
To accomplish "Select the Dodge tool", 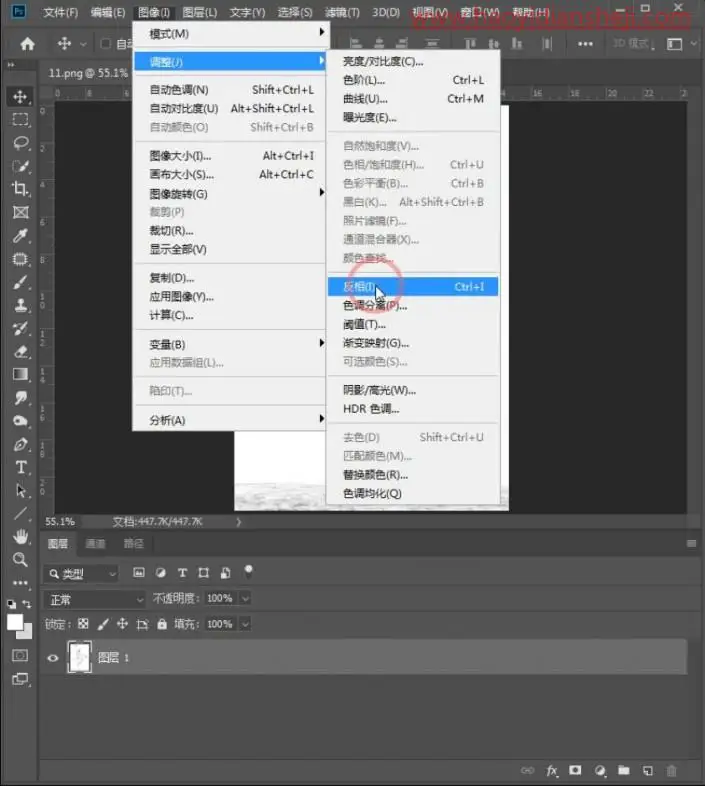I will (20, 421).
